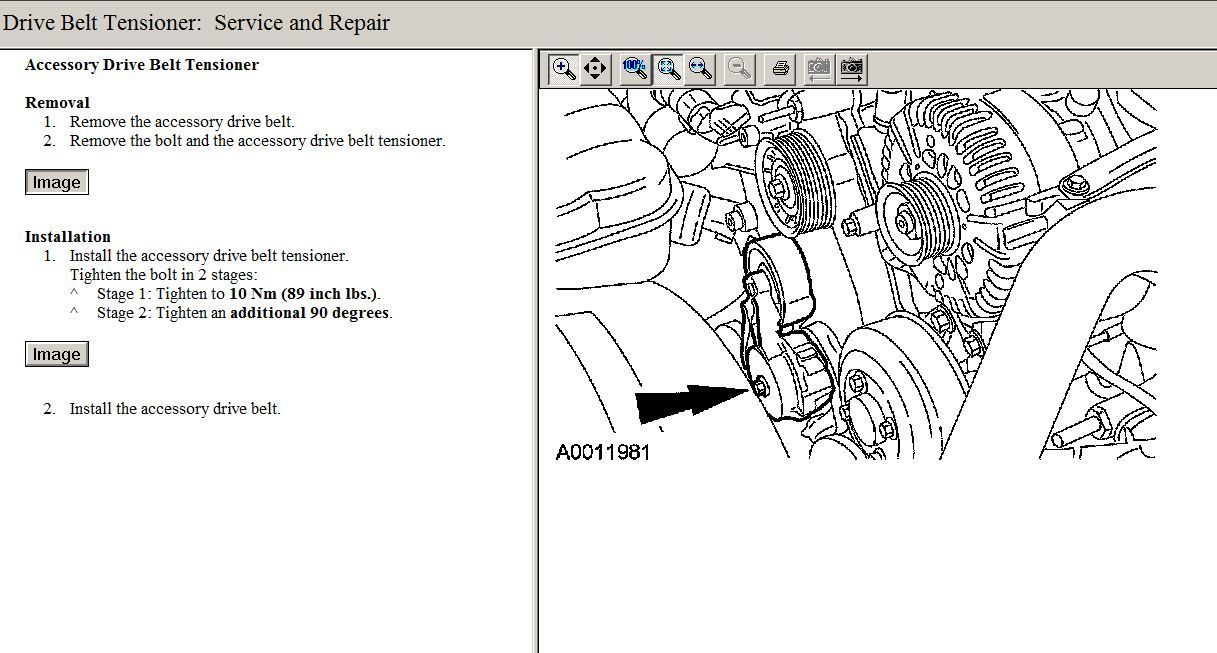Click the Installation section heading

(68, 237)
